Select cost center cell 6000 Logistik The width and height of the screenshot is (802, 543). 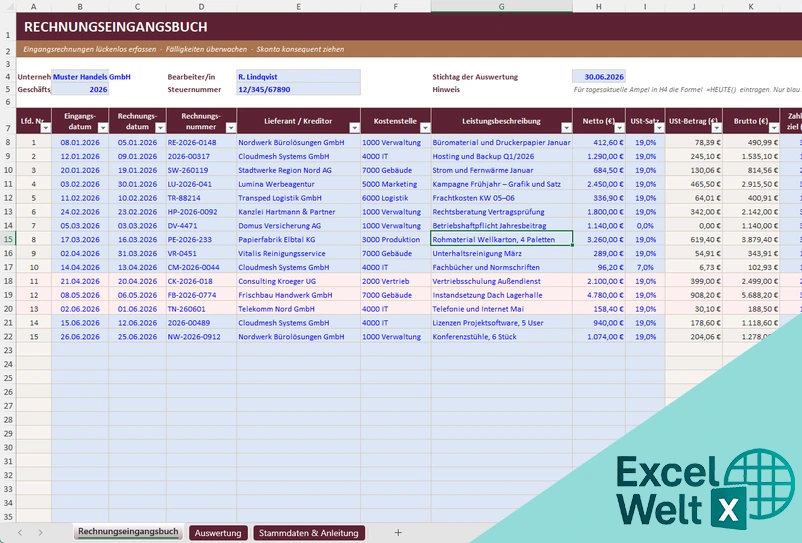395,198
